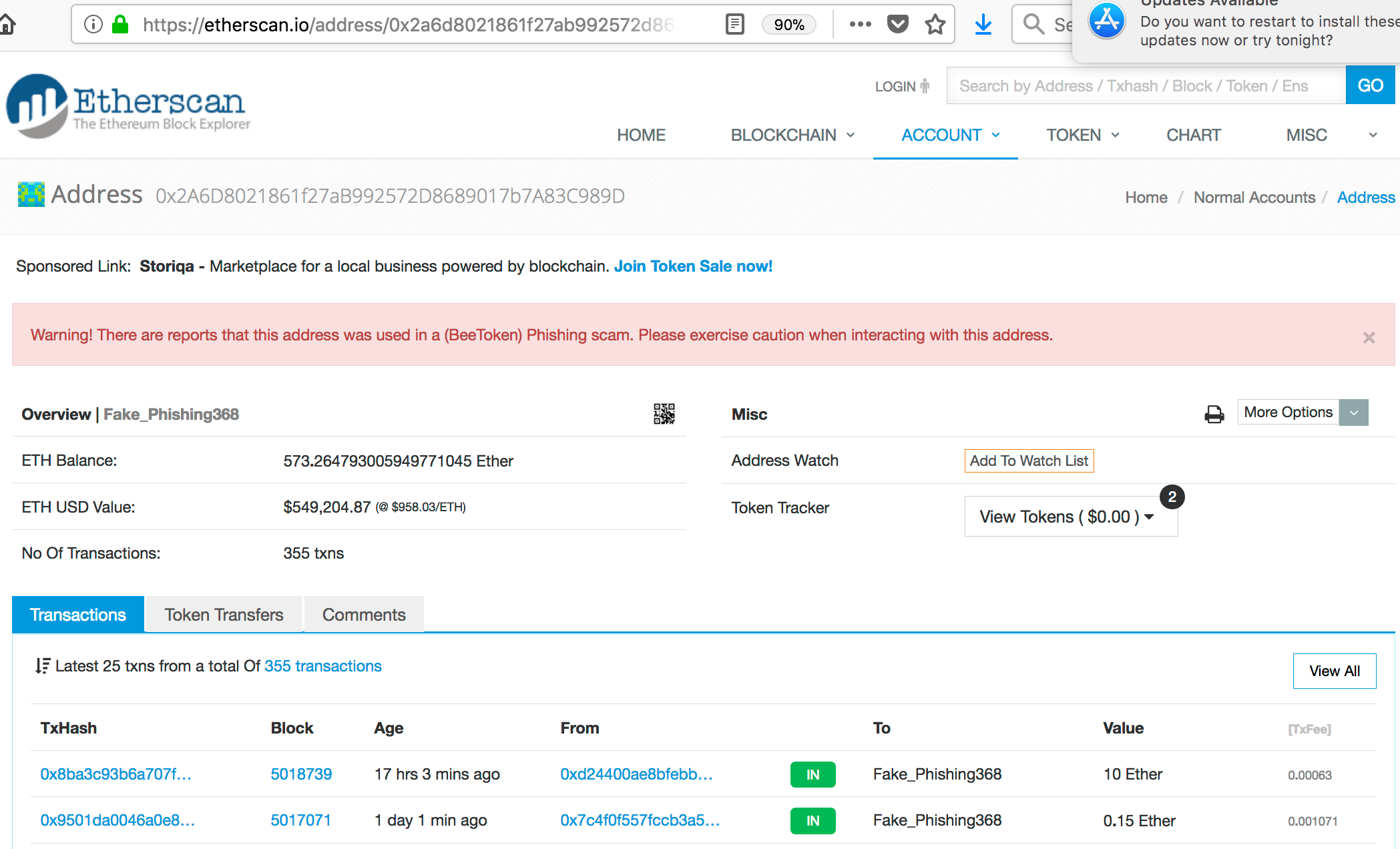Open sender address 0x7c4f0f557fccb3a5...
The image size is (1400, 849).
point(640,820)
